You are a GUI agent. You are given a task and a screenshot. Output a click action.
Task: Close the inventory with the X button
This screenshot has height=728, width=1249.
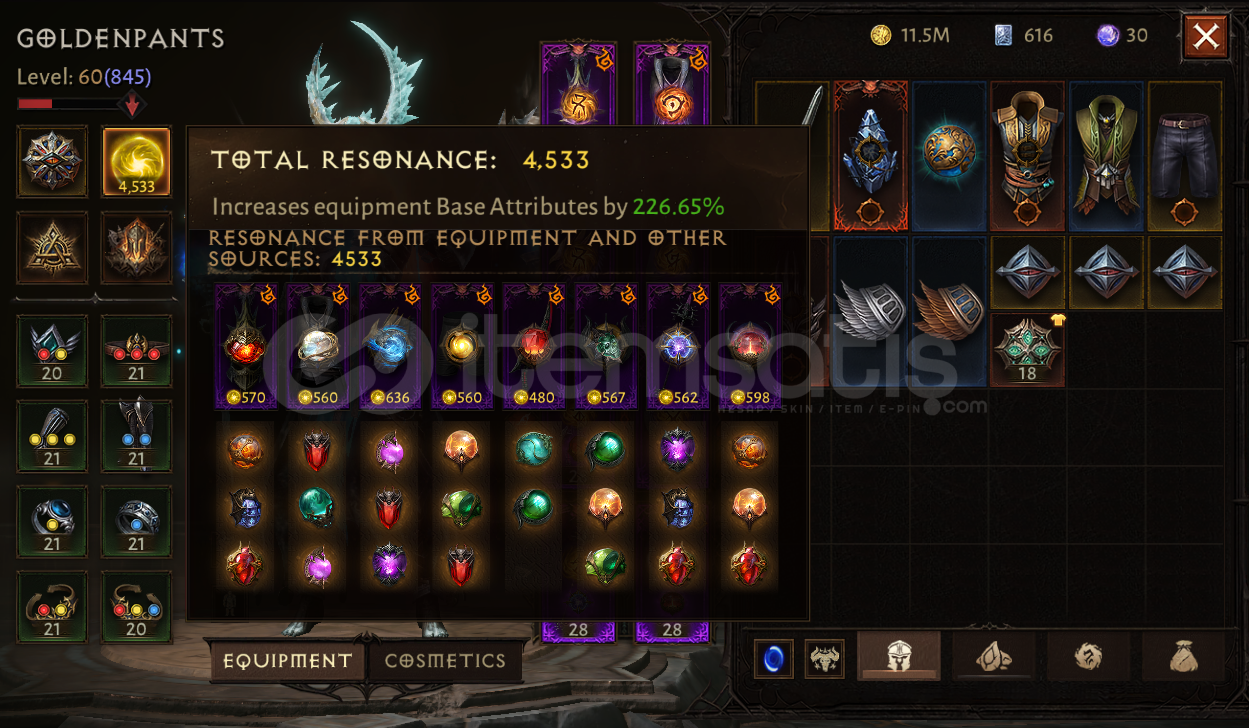(x=1206, y=37)
